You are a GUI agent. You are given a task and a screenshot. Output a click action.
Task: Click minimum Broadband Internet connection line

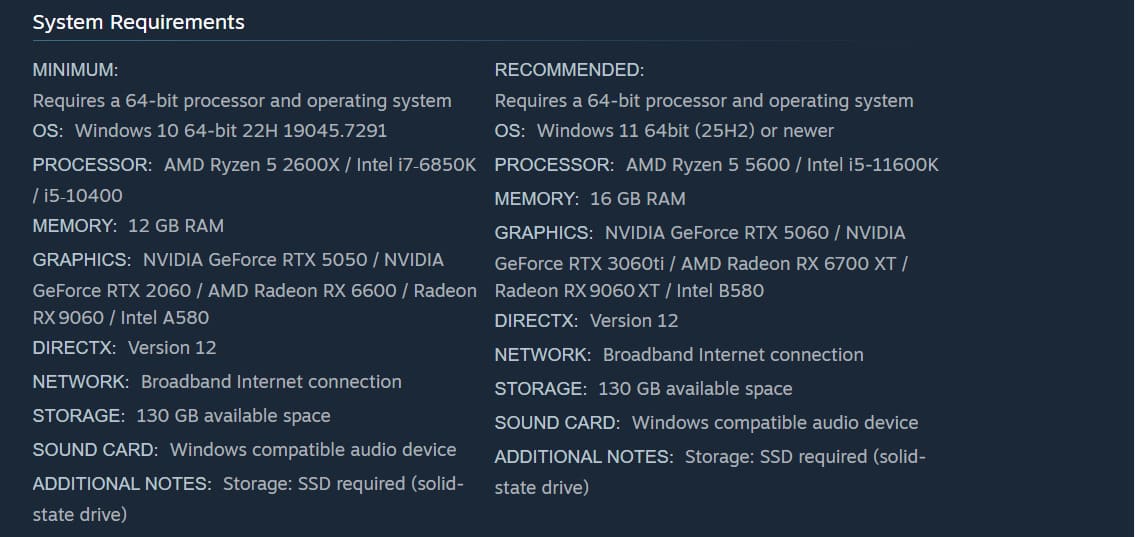click(217, 382)
